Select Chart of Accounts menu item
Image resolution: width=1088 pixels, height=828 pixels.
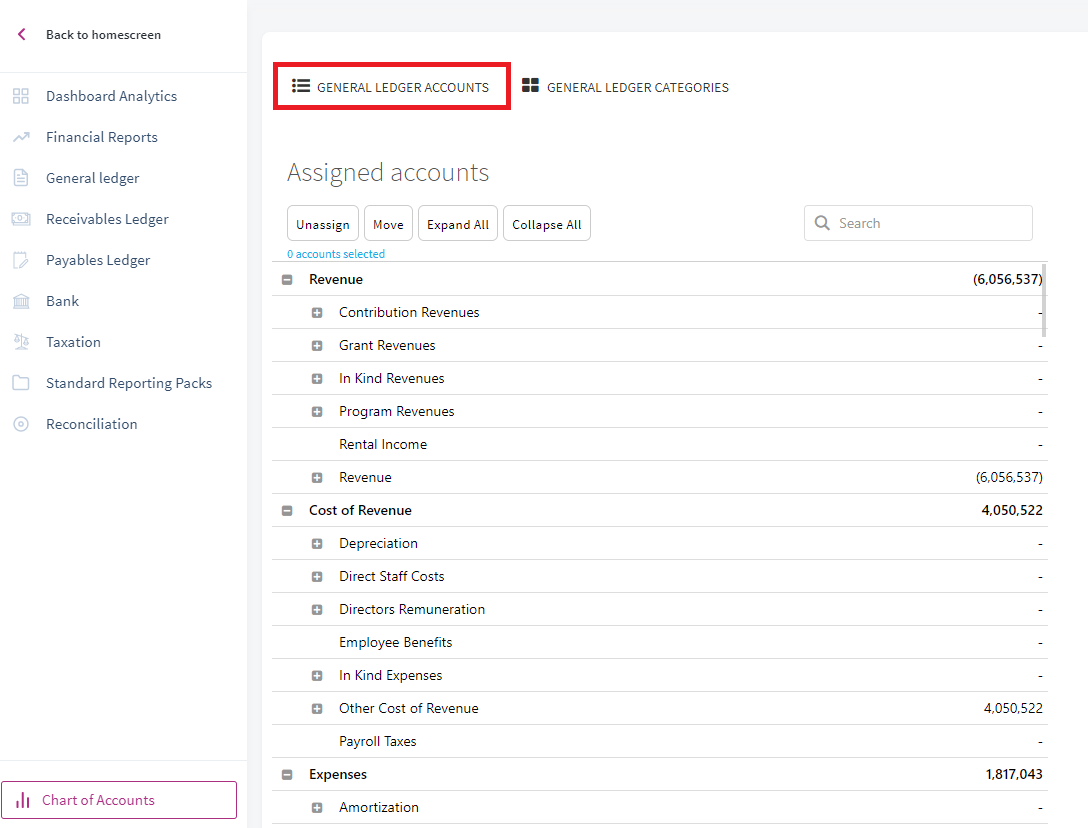119,800
